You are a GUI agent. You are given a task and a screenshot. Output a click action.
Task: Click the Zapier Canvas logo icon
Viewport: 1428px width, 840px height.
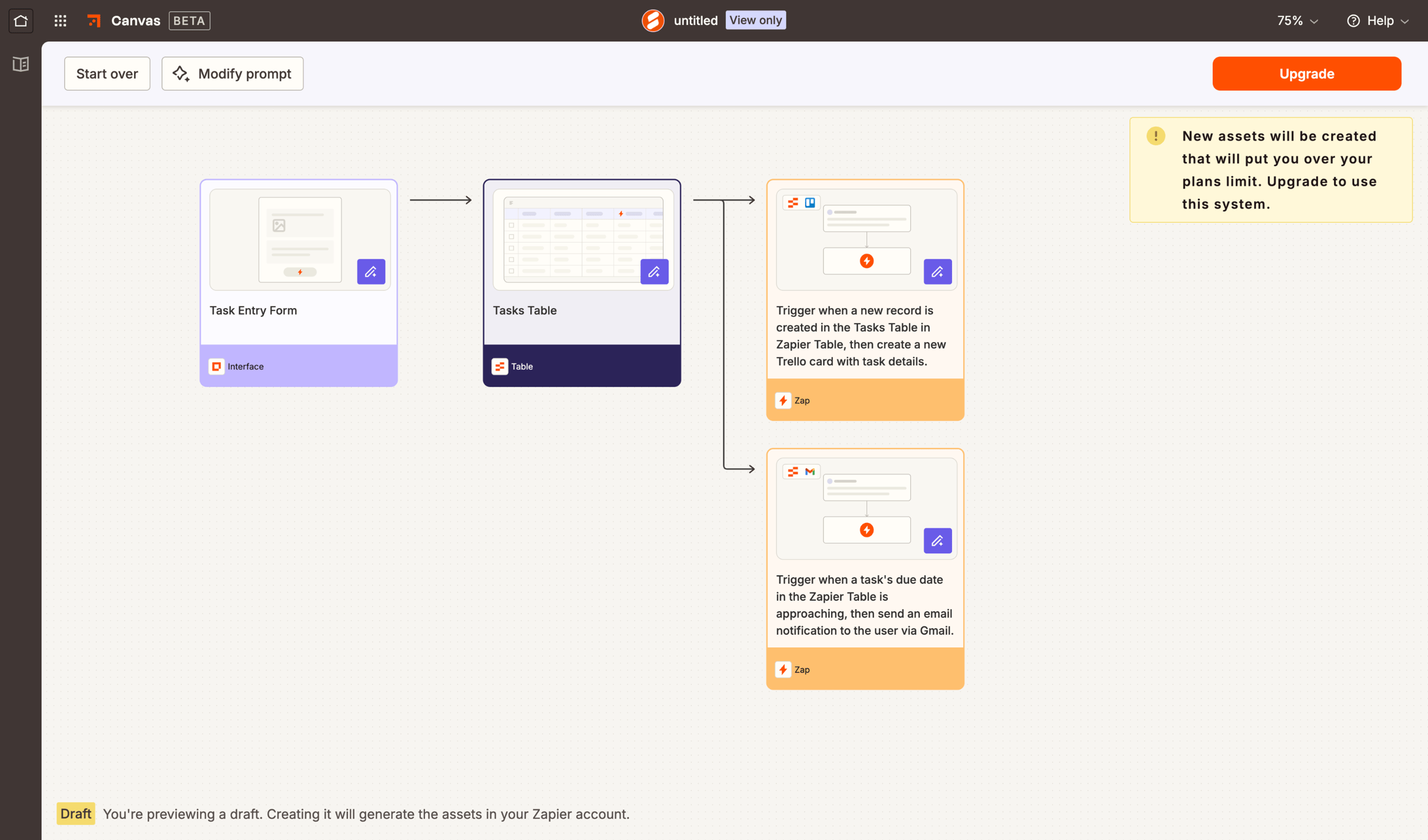coord(94,21)
